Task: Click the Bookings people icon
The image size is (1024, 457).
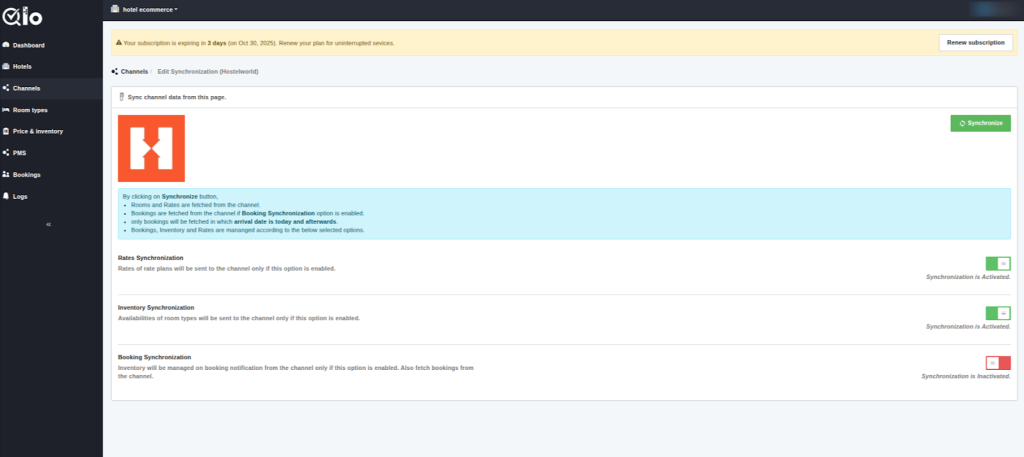Action: [6, 175]
